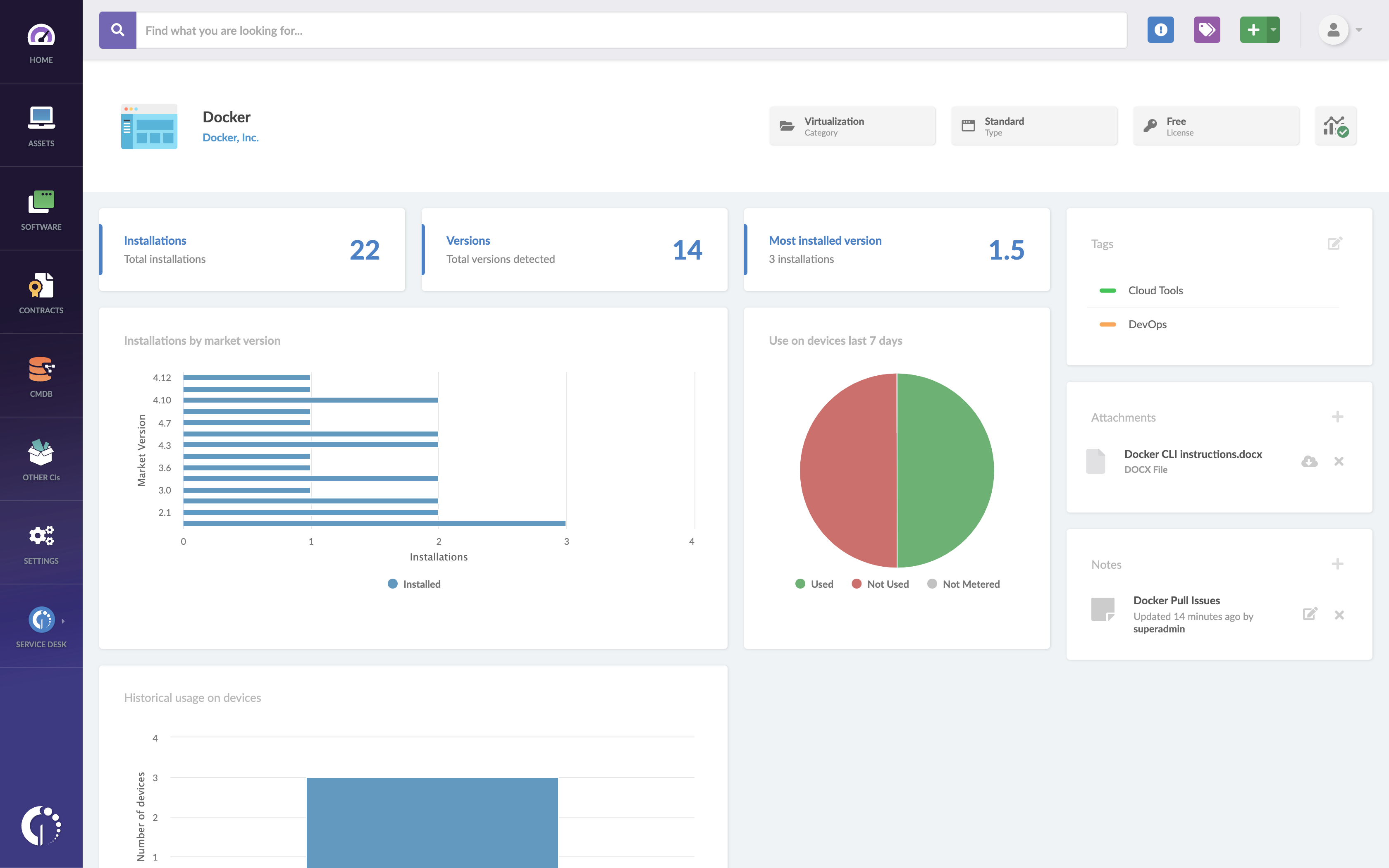Open the Docker, Inc. publisher link
The height and width of the screenshot is (868, 1389).
coord(230,137)
